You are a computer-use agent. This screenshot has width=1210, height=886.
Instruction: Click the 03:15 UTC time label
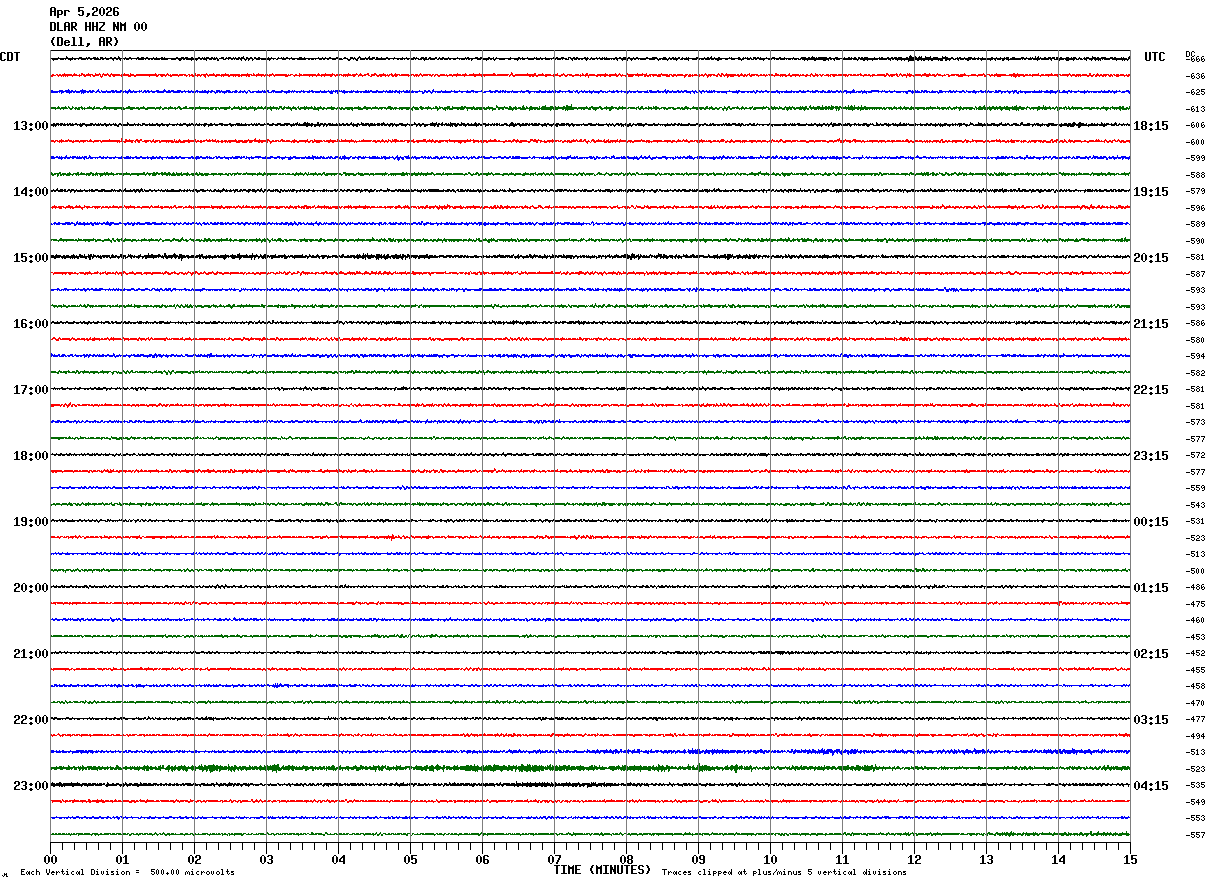point(1150,720)
